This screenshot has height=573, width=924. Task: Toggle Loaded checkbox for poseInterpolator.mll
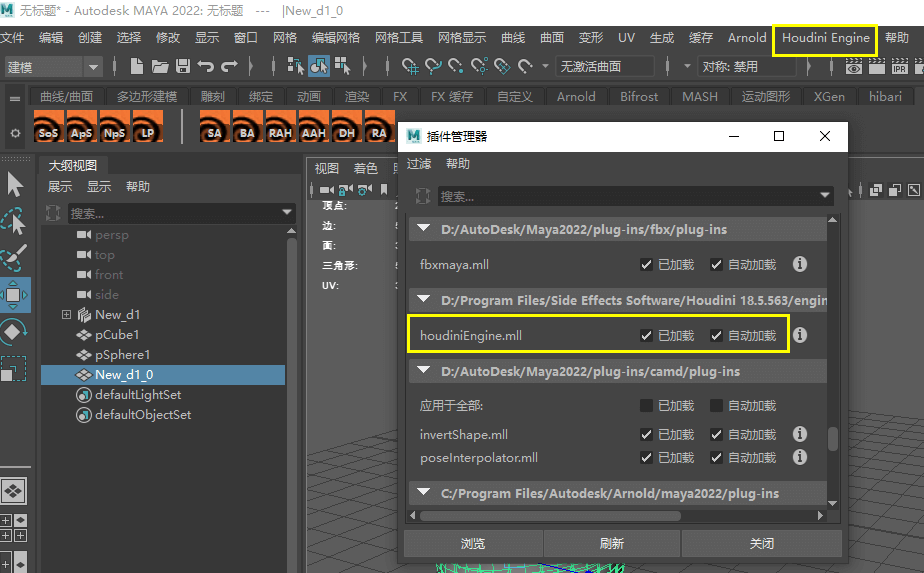646,457
